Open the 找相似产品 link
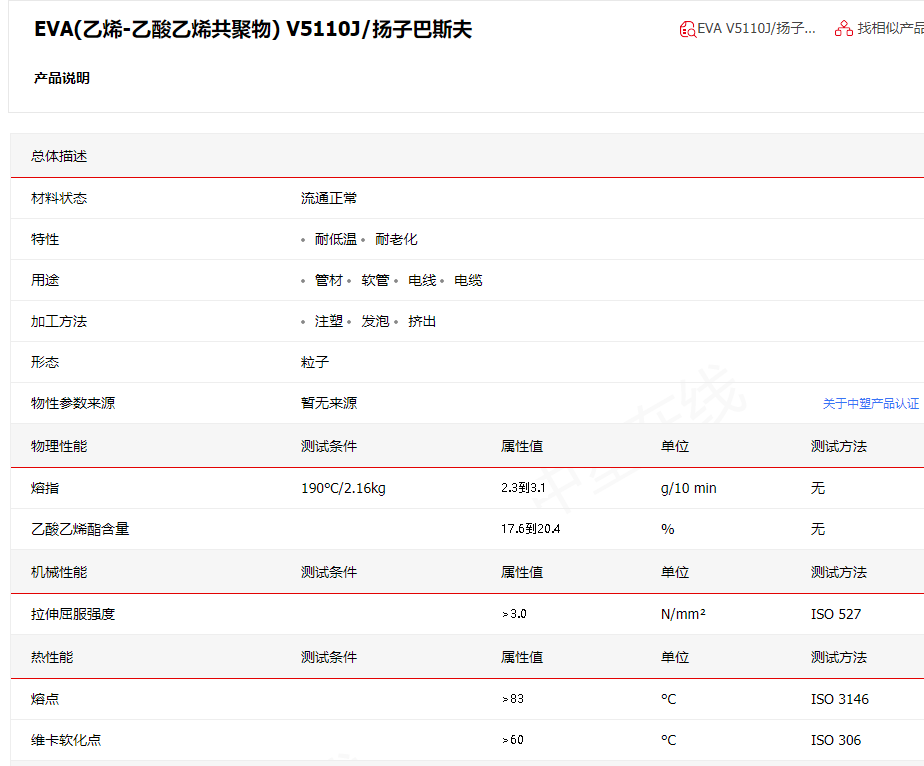 (x=890, y=28)
